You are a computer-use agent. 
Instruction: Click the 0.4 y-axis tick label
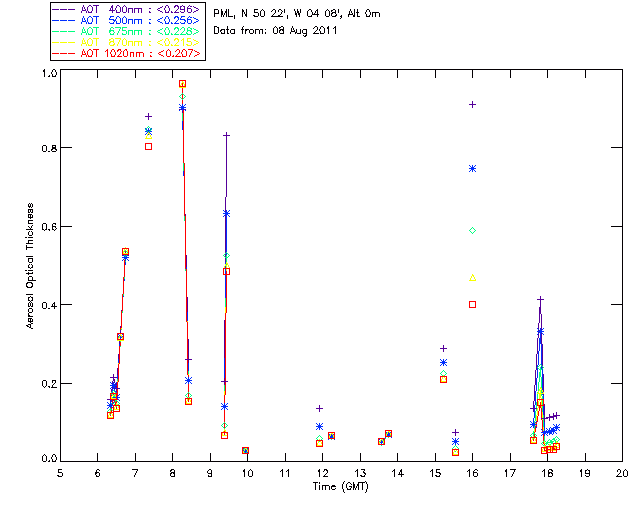pyautogui.click(x=49, y=305)
